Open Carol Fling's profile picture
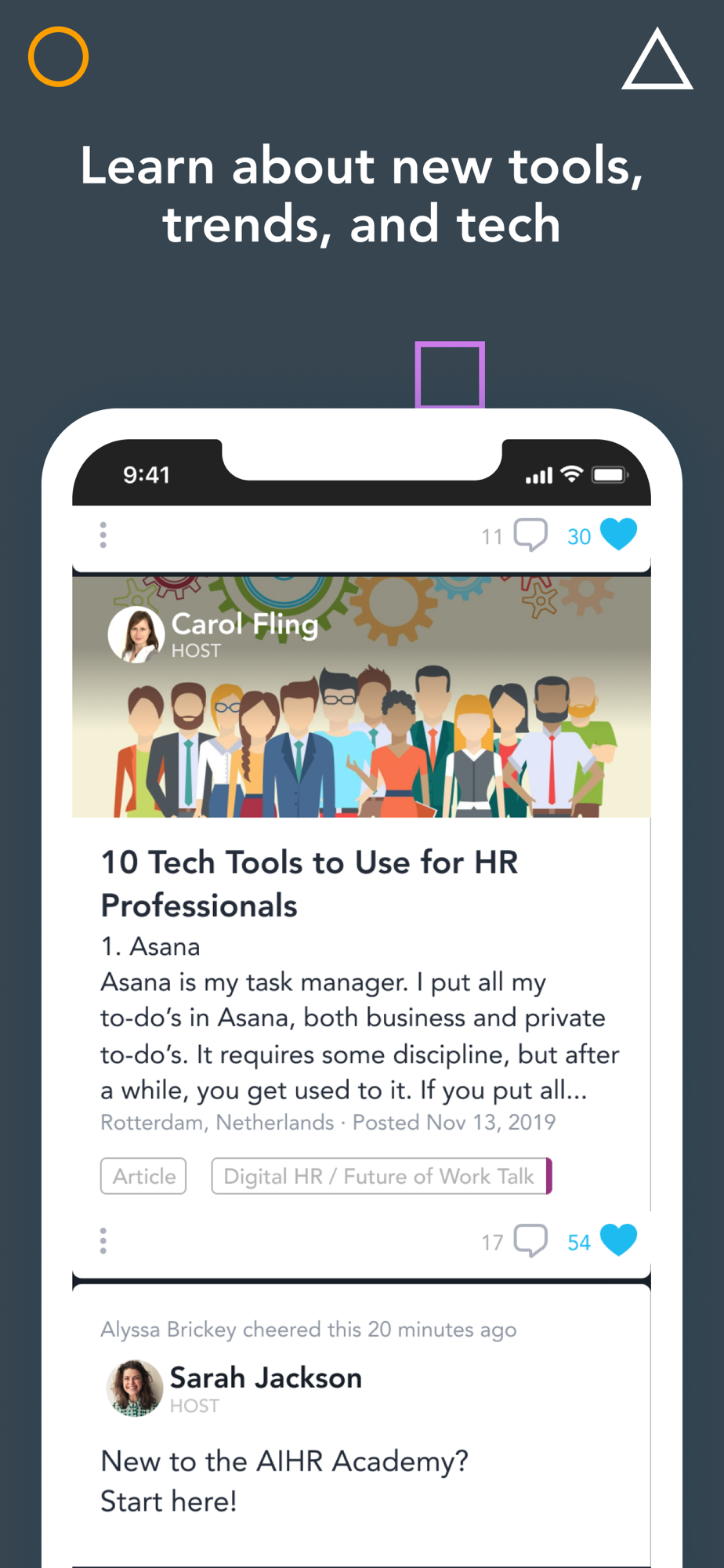This screenshot has width=724, height=1568. click(136, 635)
